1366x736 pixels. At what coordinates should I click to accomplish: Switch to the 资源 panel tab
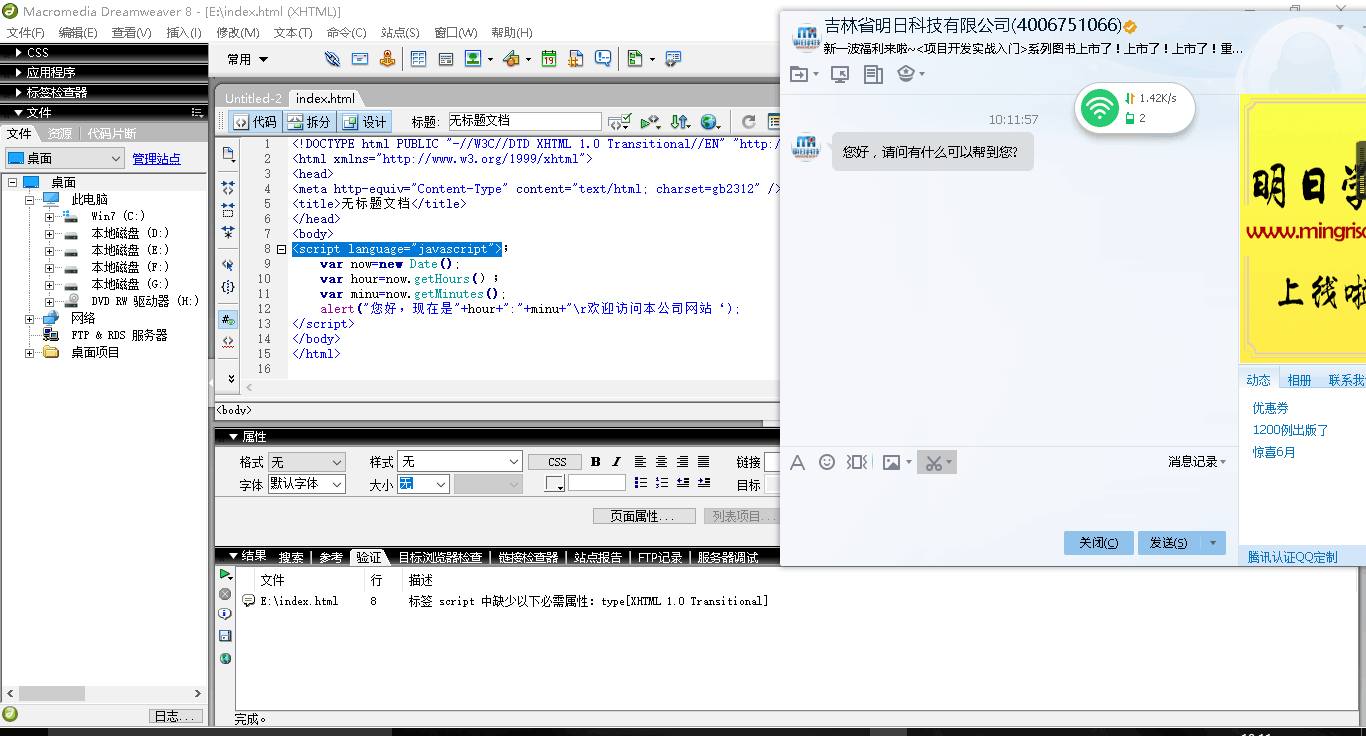point(60,134)
